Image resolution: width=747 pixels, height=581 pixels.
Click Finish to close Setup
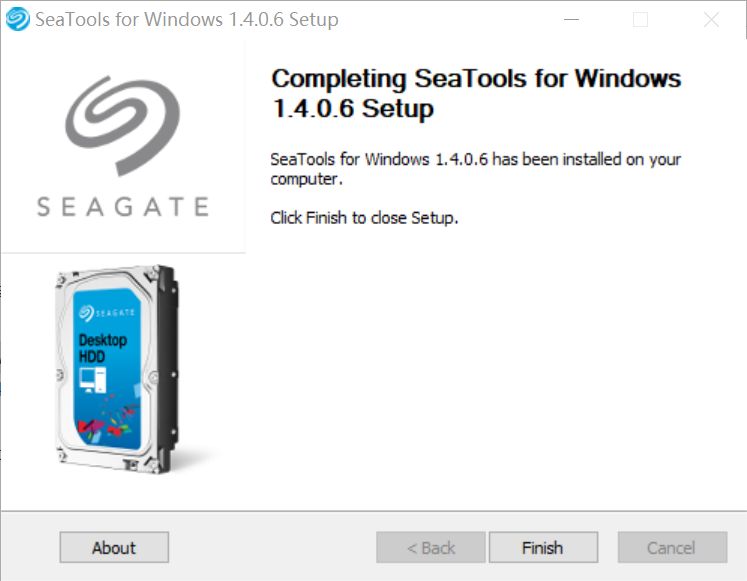tap(543, 547)
